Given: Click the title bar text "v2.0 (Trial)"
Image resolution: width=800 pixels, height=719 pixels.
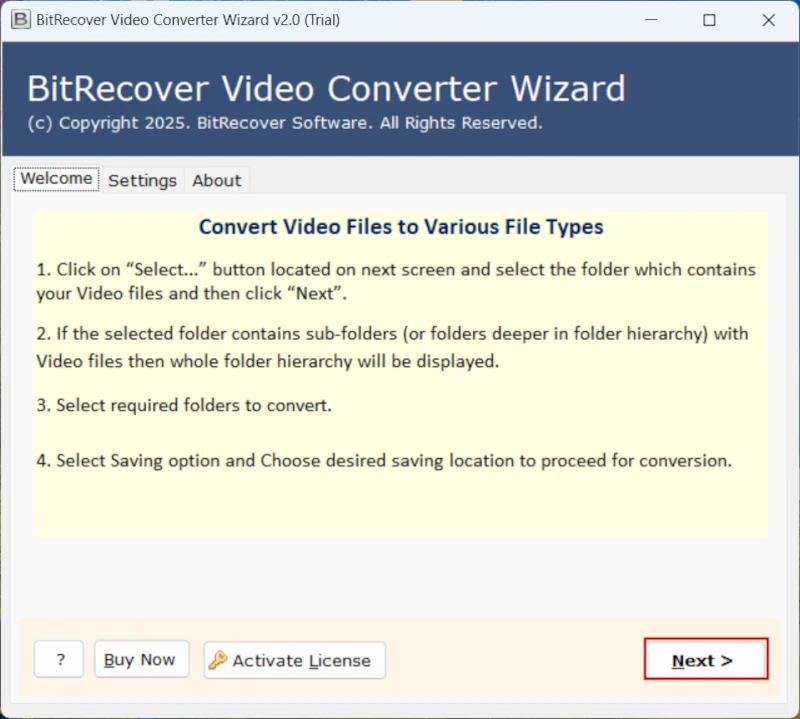Looking at the screenshot, I should click(306, 20).
